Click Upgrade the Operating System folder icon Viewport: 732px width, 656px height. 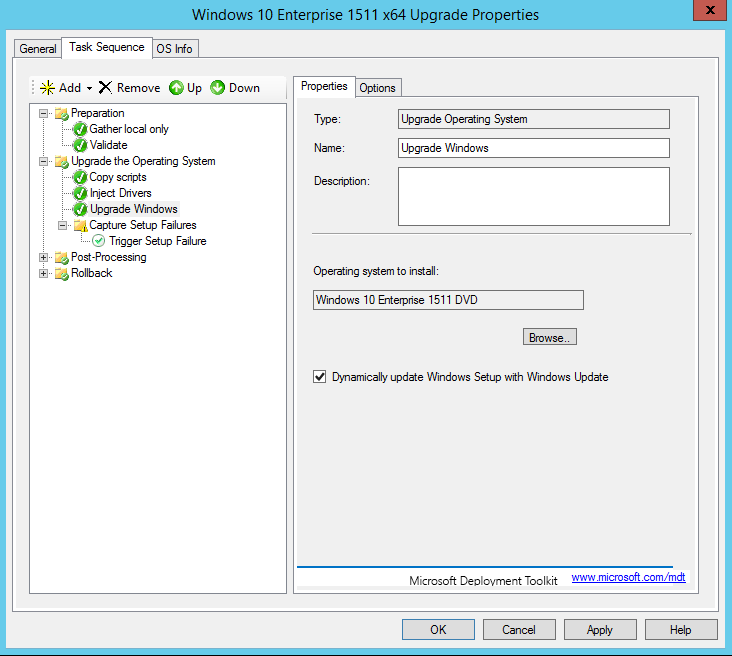click(62, 162)
